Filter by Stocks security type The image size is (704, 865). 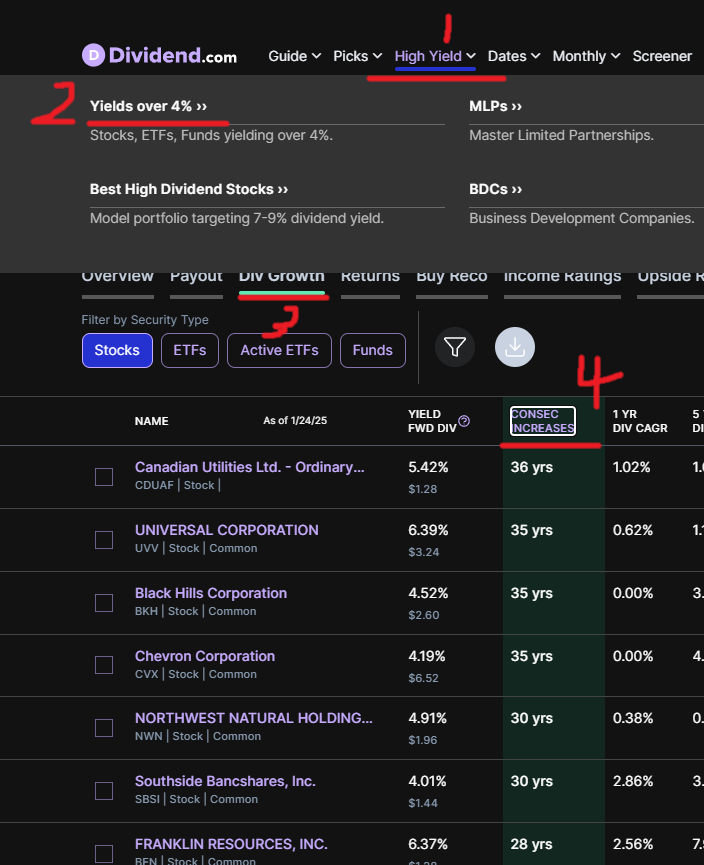click(x=117, y=350)
